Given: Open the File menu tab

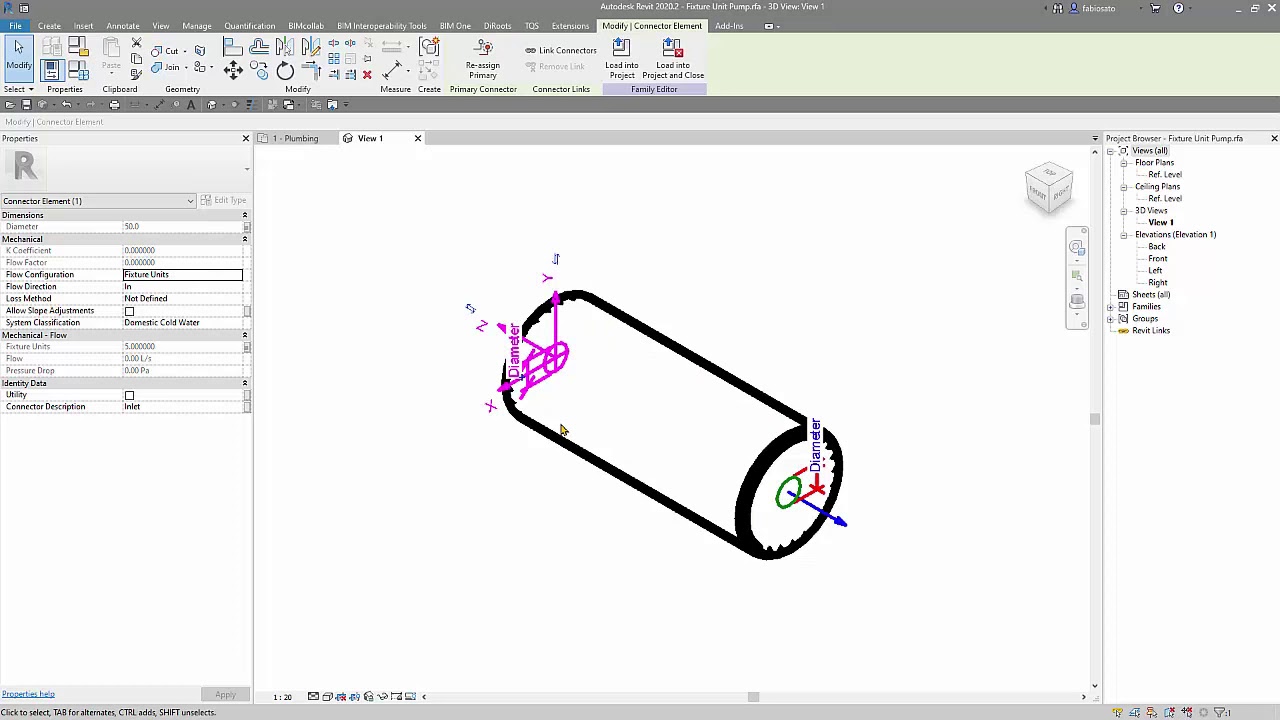Looking at the screenshot, I should tap(15, 26).
